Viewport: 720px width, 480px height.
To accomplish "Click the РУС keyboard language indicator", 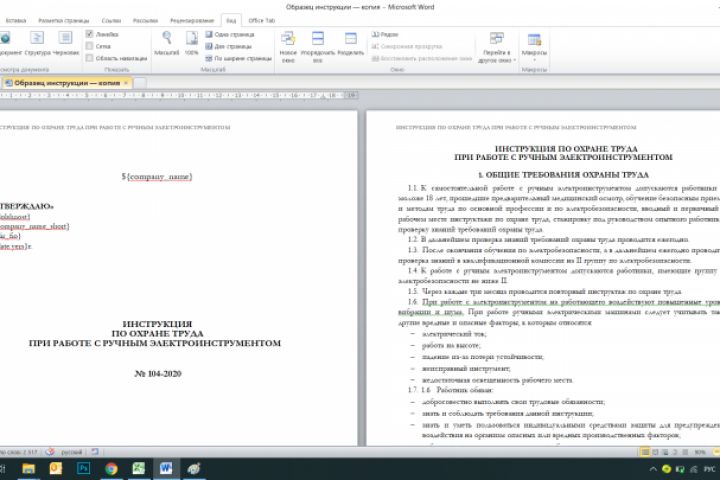I will pos(709,469).
